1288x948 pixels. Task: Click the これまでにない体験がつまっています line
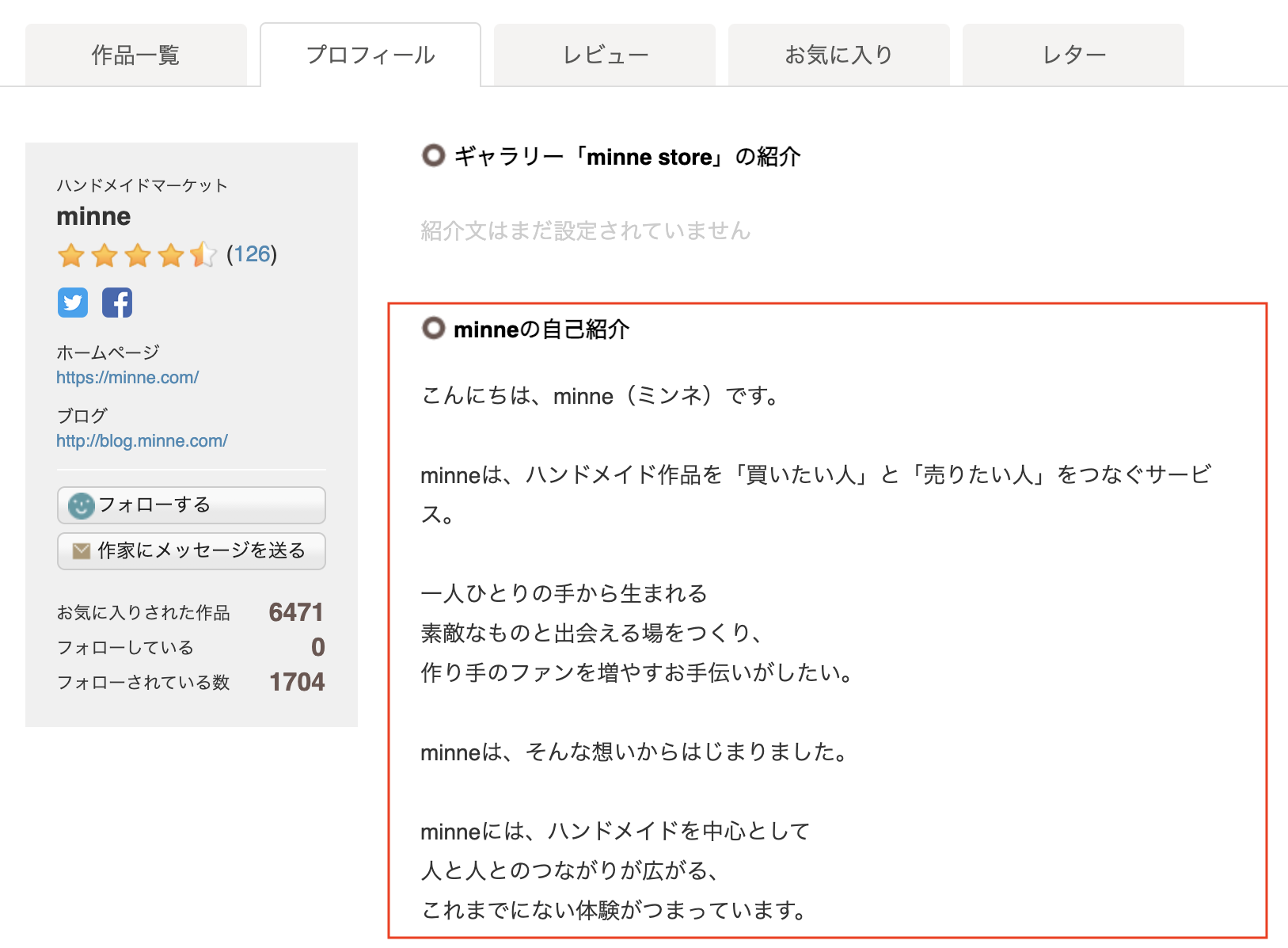pos(615,910)
